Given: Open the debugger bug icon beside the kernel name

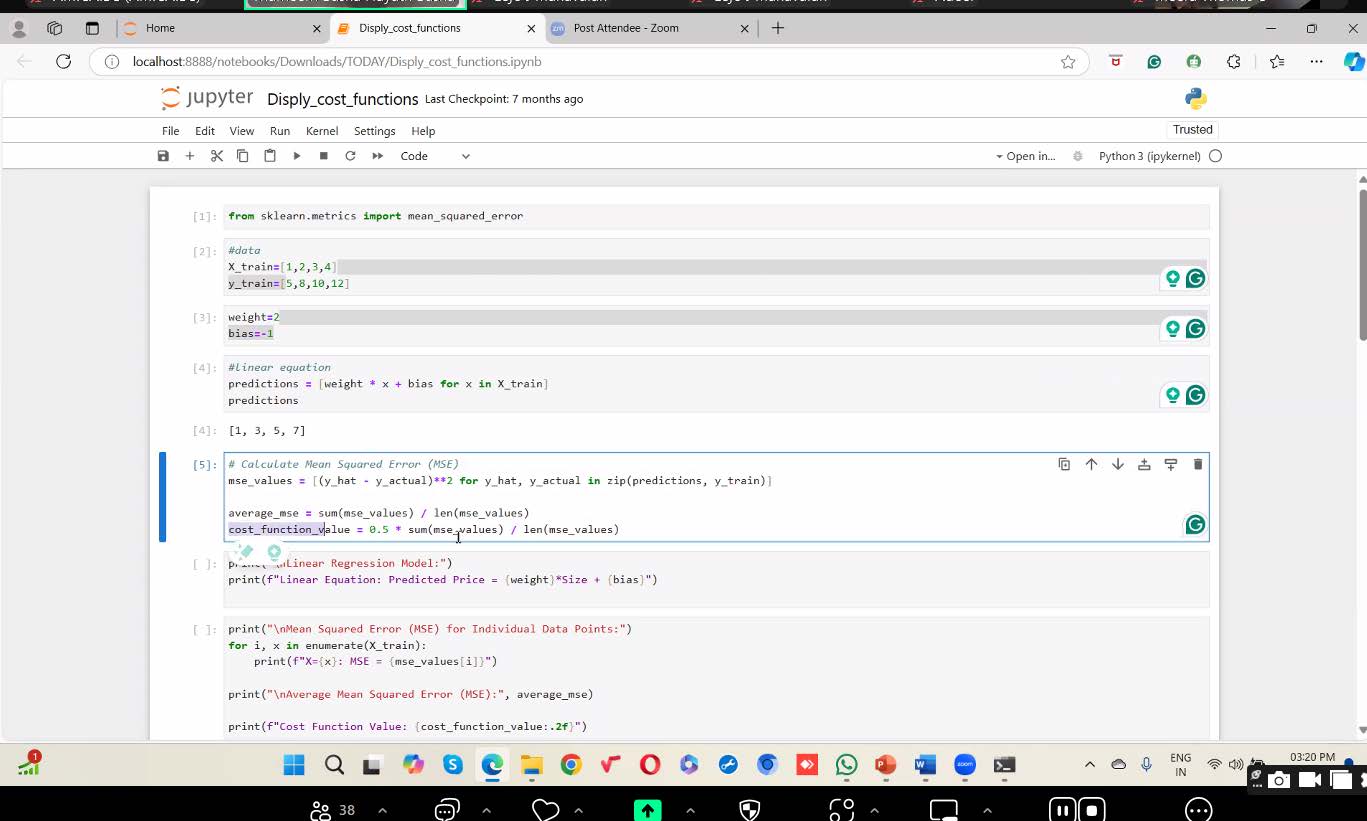Looking at the screenshot, I should coord(1077,156).
